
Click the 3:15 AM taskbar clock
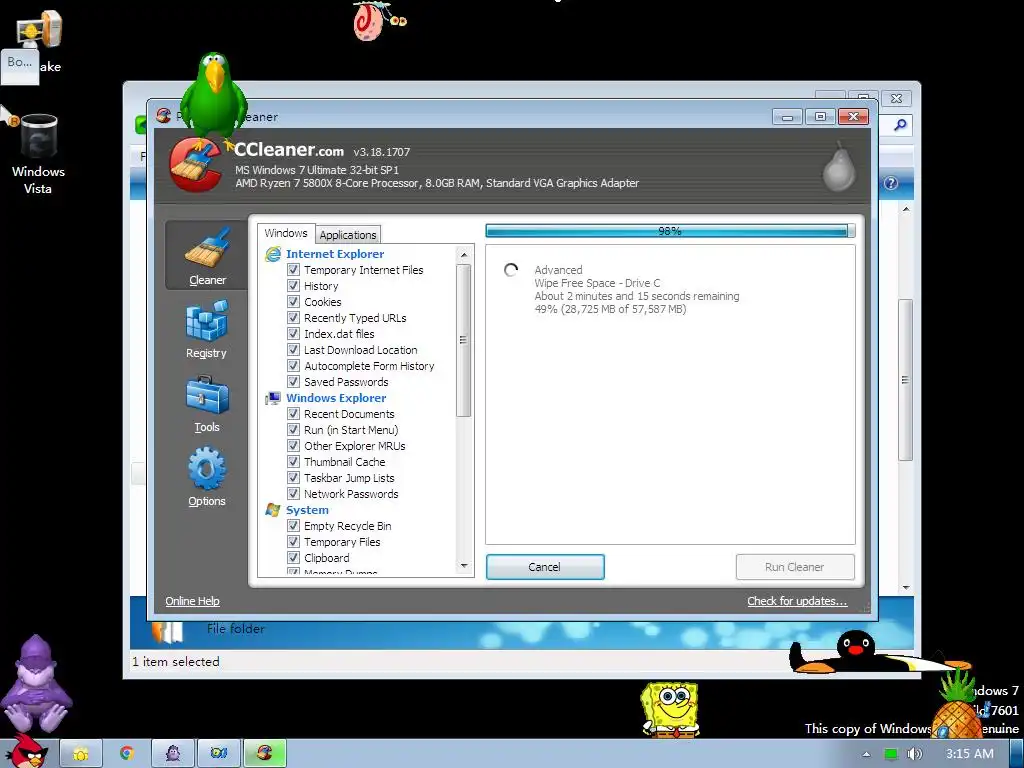click(969, 754)
